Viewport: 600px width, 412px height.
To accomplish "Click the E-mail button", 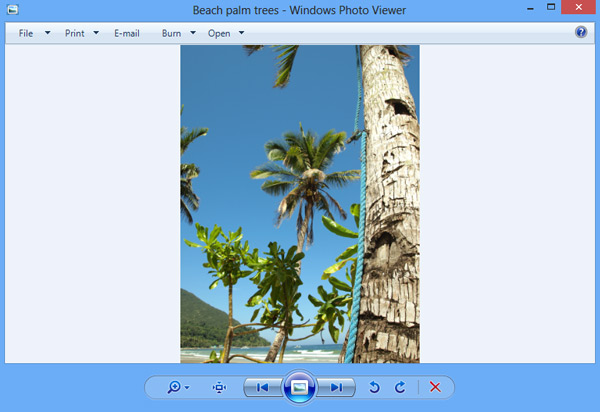I will point(126,33).
